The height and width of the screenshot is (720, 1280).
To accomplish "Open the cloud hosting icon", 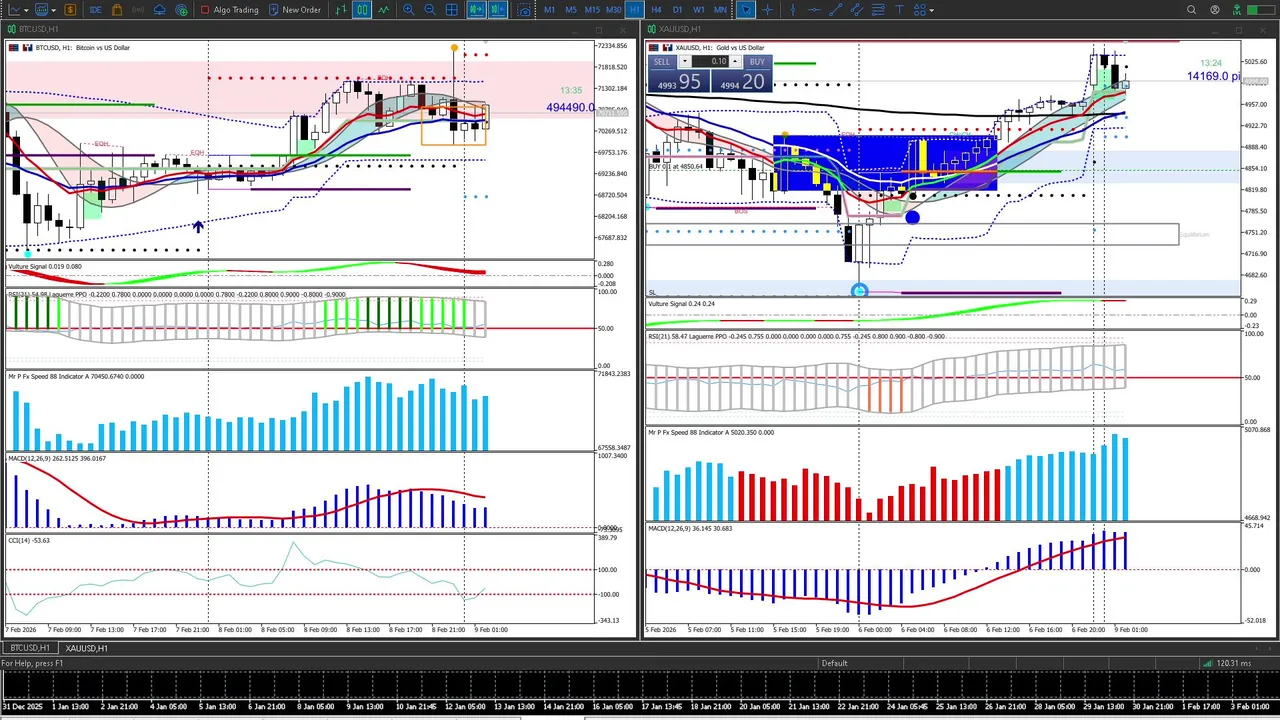I will pos(160,10).
